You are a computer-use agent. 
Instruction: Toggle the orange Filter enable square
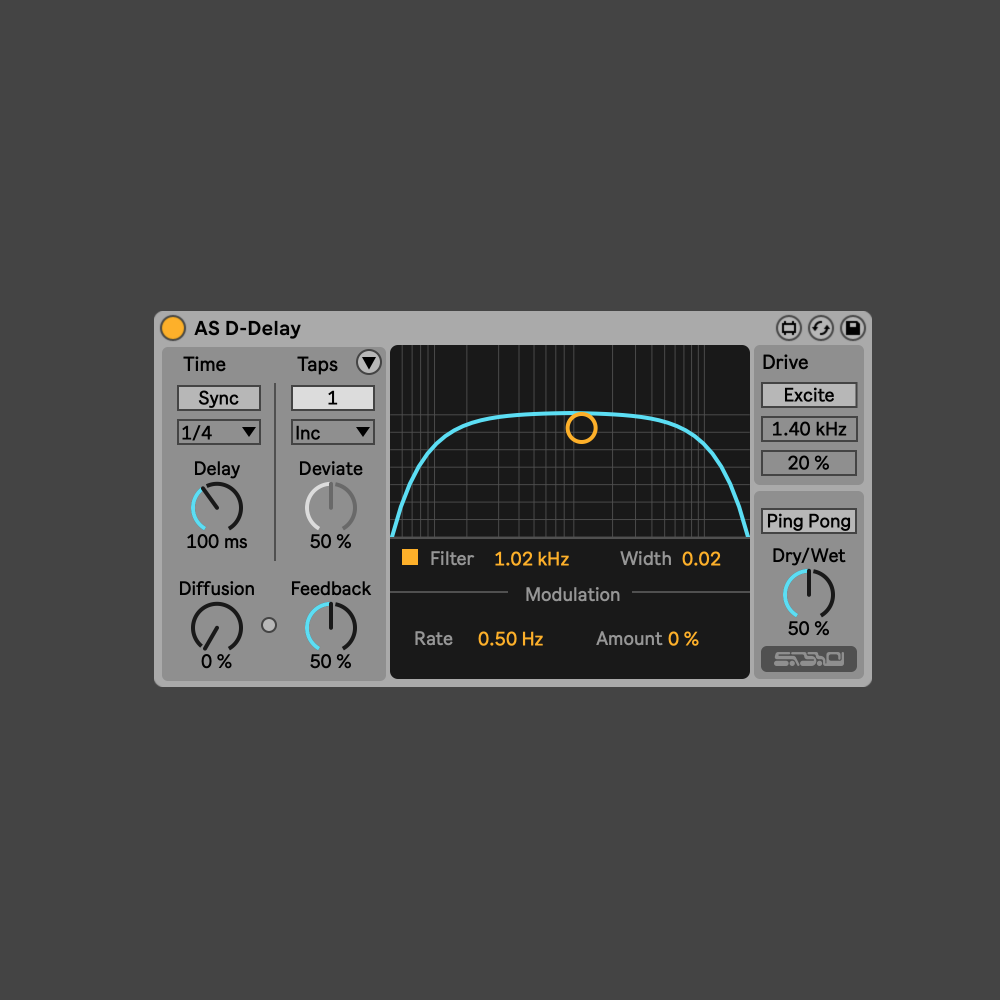[x=410, y=558]
